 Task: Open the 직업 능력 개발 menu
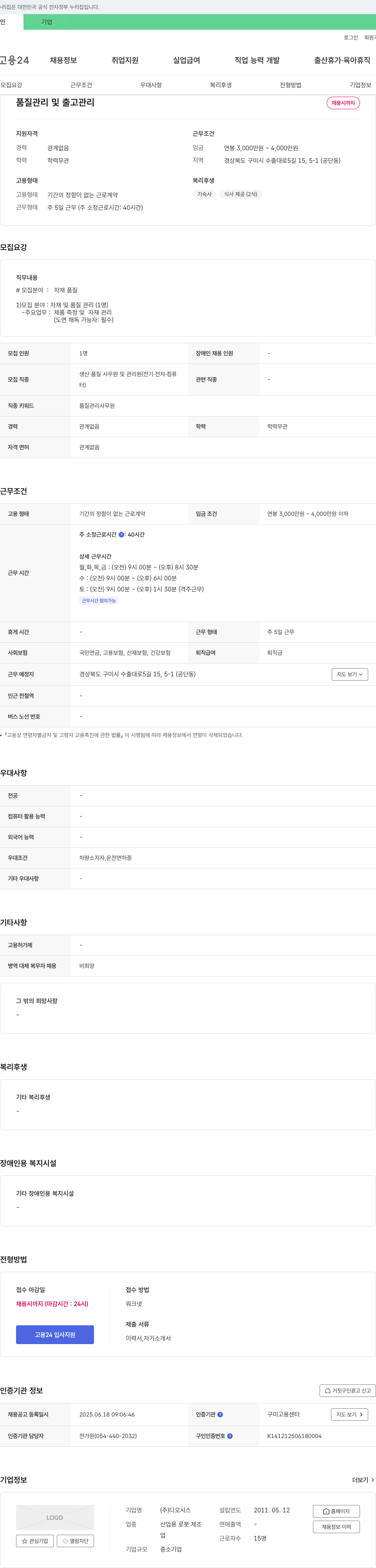(257, 60)
